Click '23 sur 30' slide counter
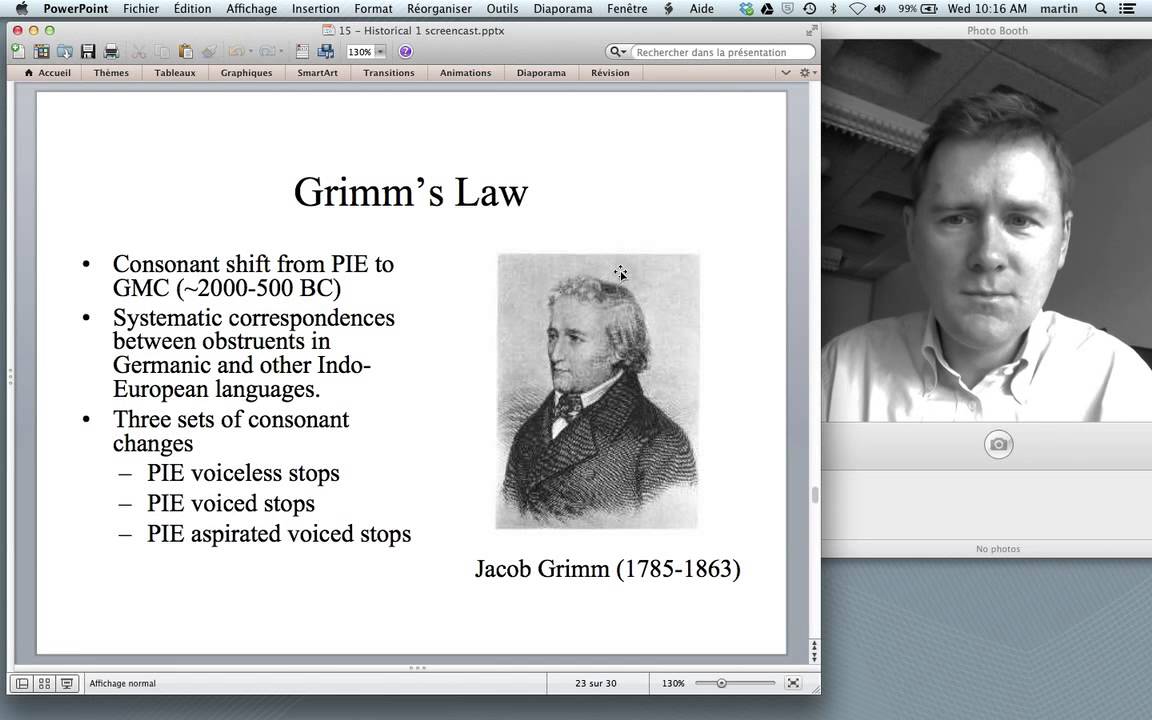This screenshot has height=720, width=1152. pyautogui.click(x=596, y=683)
